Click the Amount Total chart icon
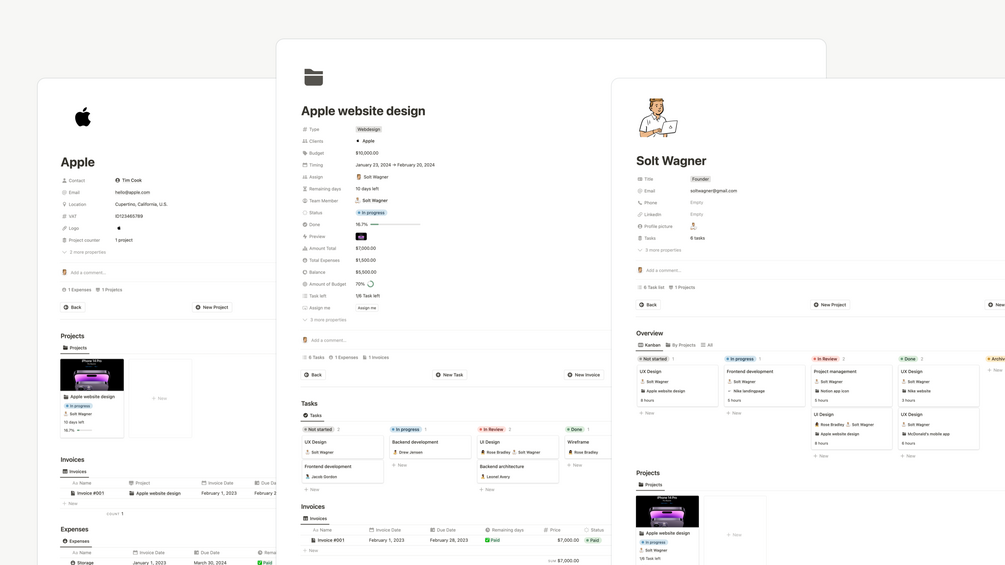The height and width of the screenshot is (565, 1005). (305, 249)
